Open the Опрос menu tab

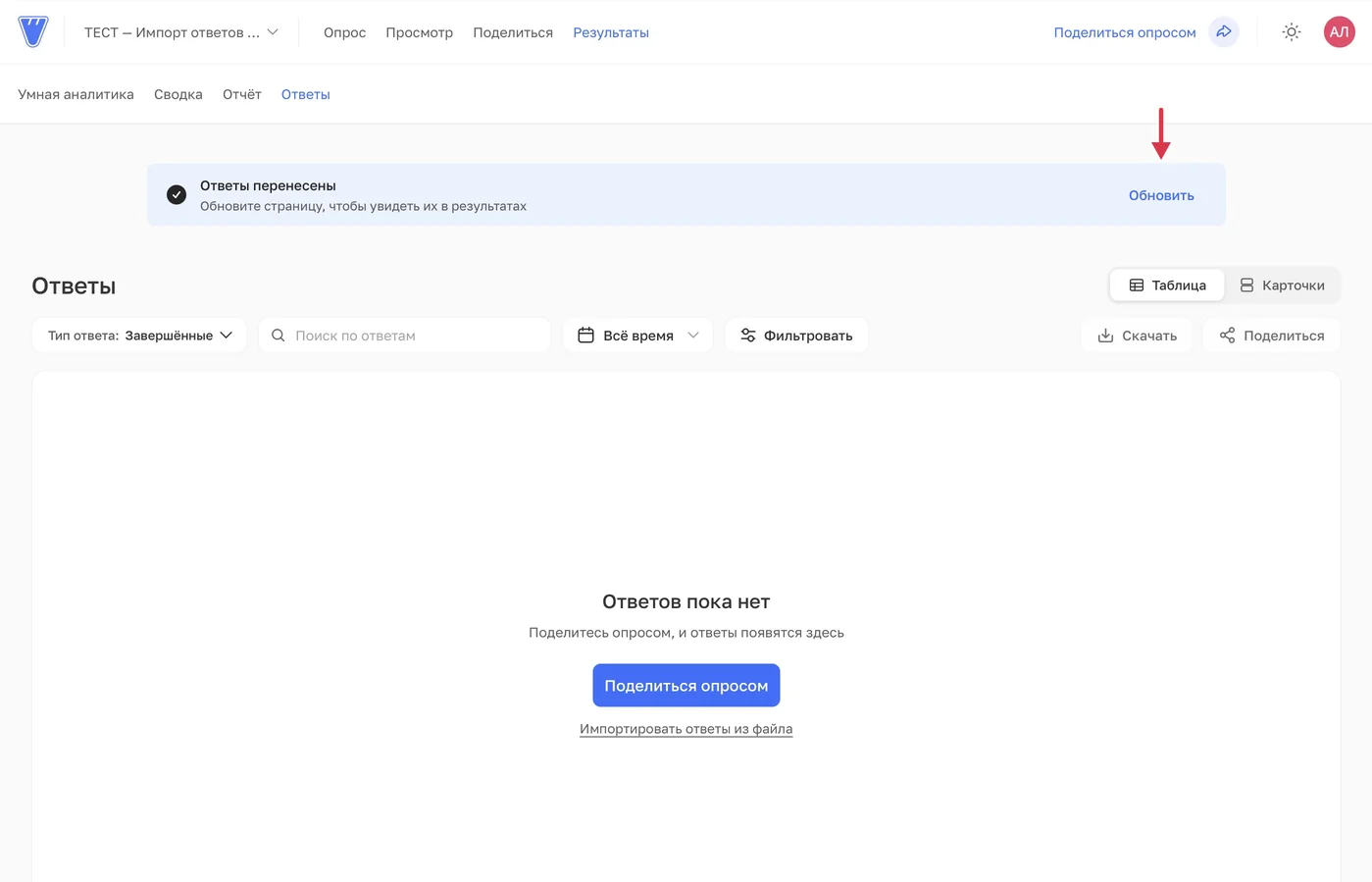click(344, 32)
